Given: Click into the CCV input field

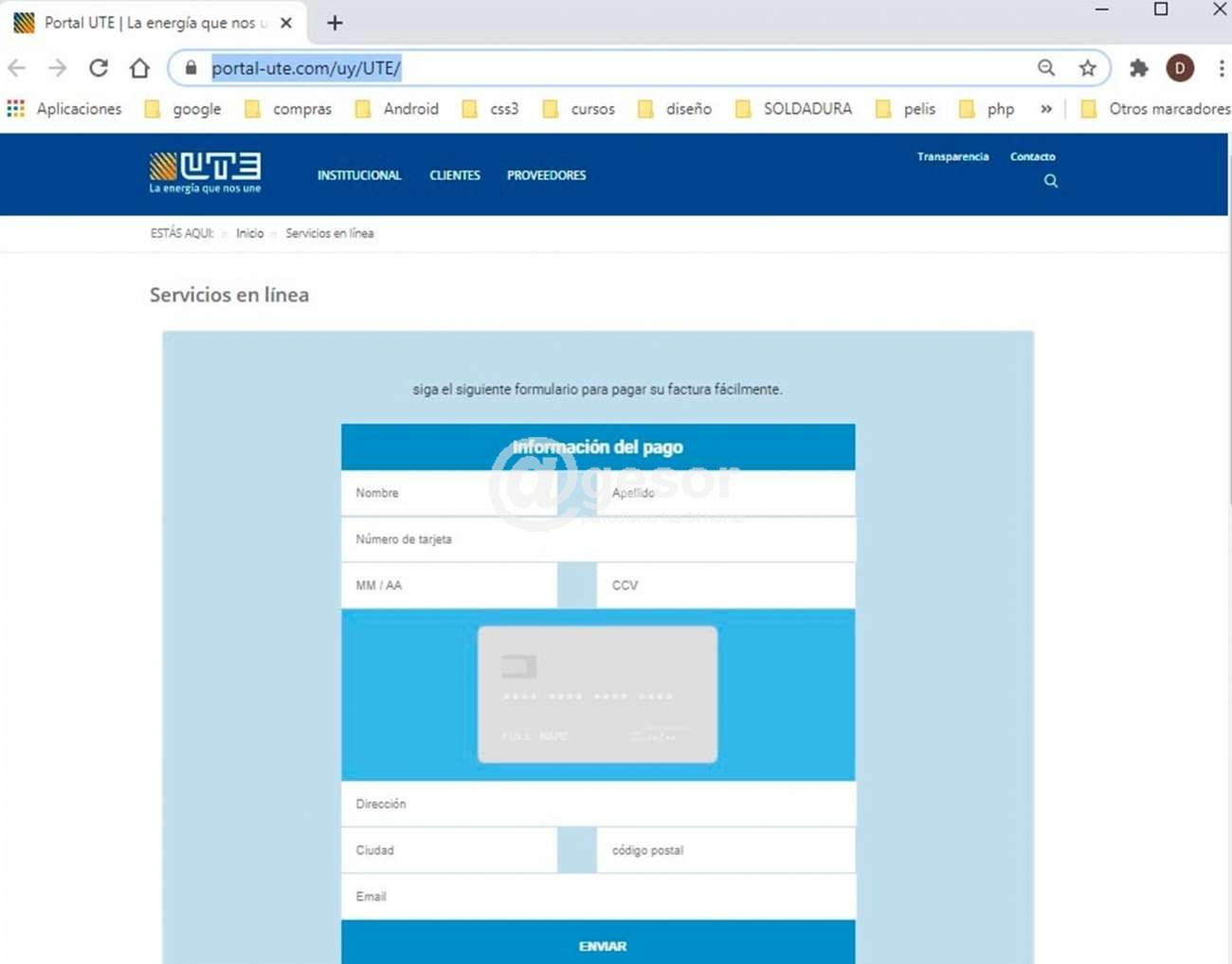Looking at the screenshot, I should tap(726, 586).
